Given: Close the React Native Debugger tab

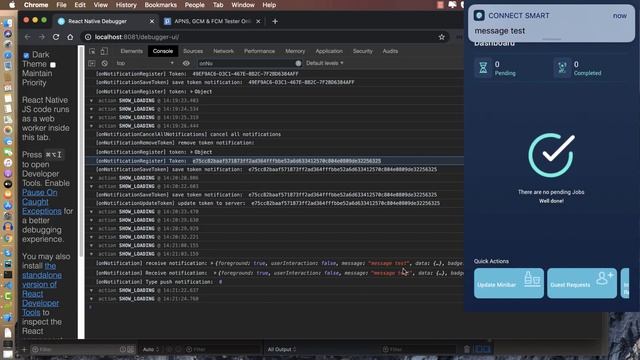Looking at the screenshot, I should point(152,21).
